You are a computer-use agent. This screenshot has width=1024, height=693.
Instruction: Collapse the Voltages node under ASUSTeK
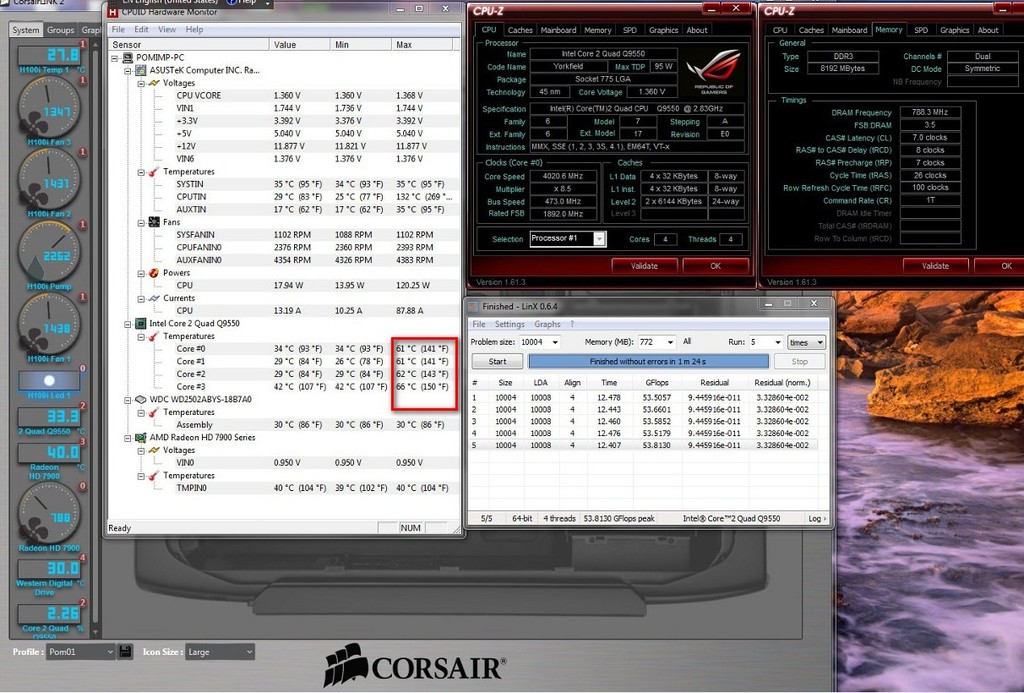click(x=141, y=83)
